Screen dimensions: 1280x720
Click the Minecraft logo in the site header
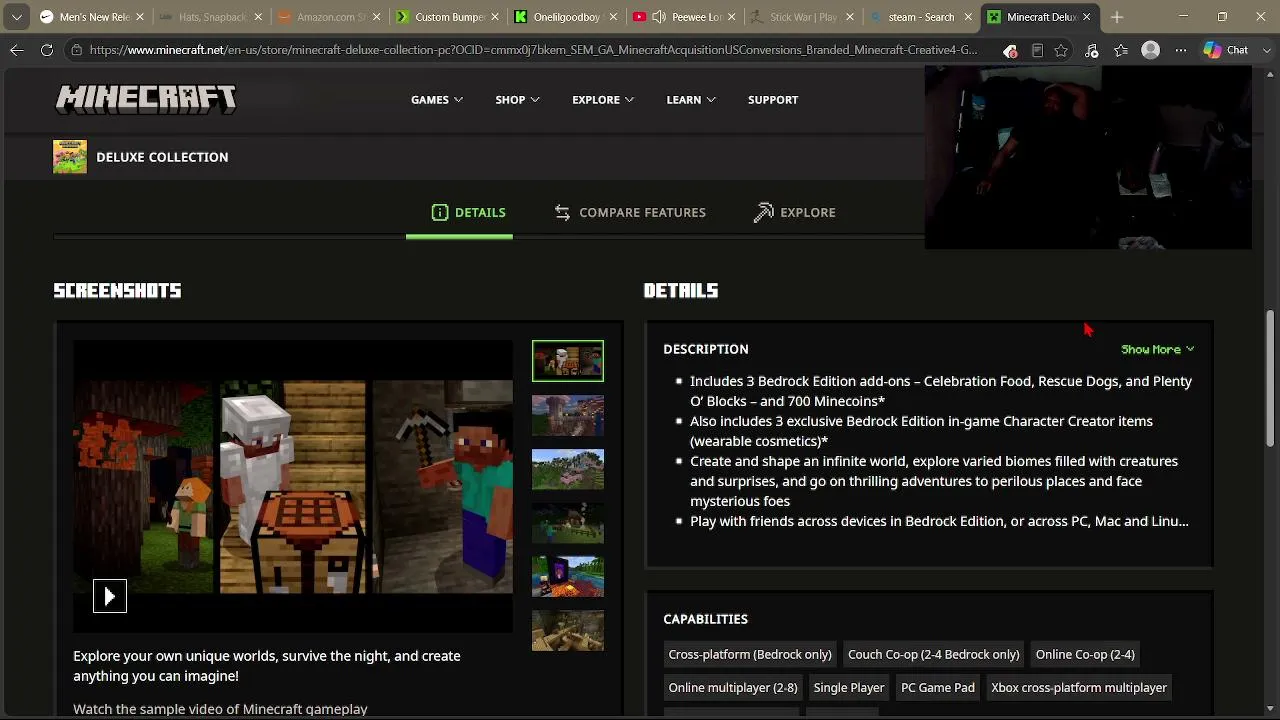point(146,99)
